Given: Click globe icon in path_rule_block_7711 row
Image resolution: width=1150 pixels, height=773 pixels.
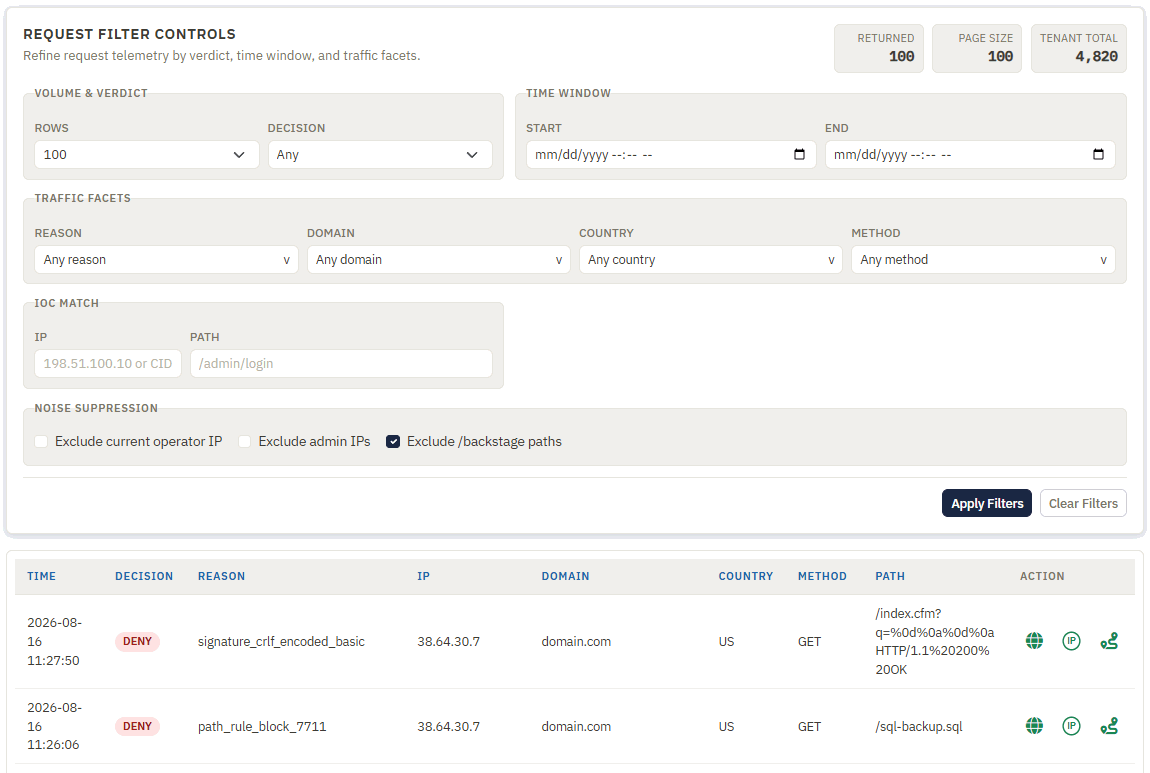Looking at the screenshot, I should [x=1034, y=726].
